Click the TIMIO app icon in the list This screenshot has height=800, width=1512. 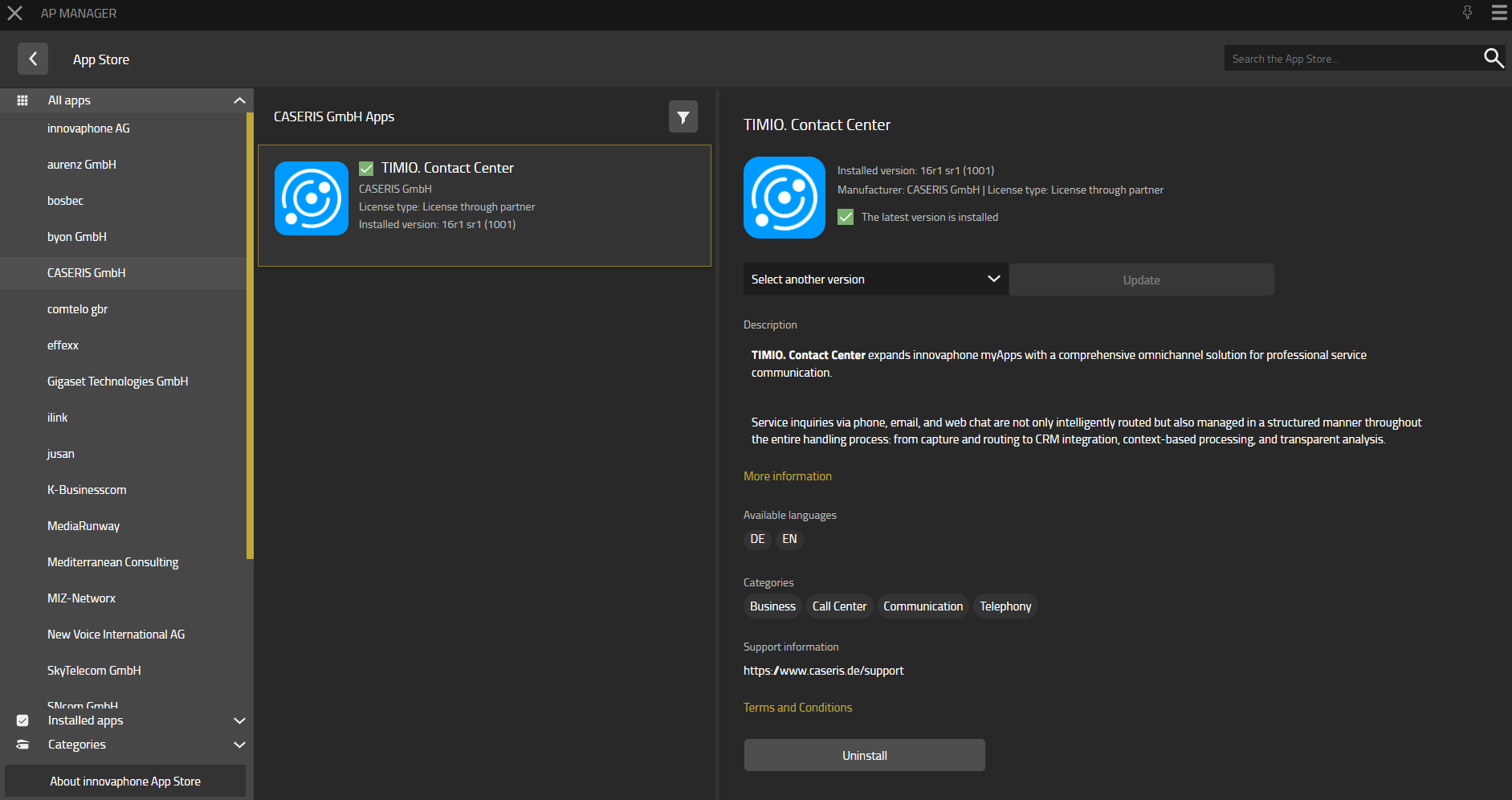point(312,198)
